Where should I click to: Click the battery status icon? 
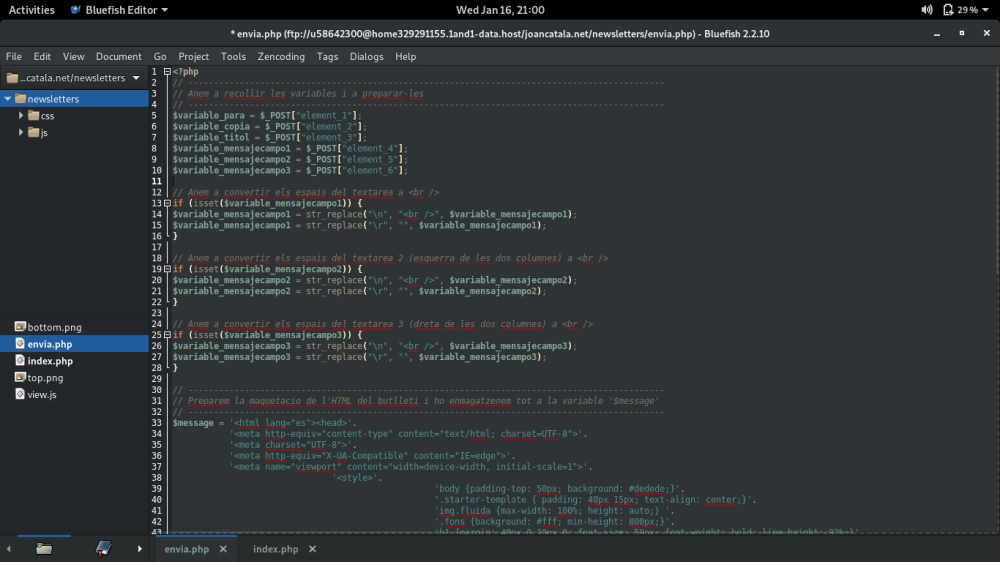point(948,10)
